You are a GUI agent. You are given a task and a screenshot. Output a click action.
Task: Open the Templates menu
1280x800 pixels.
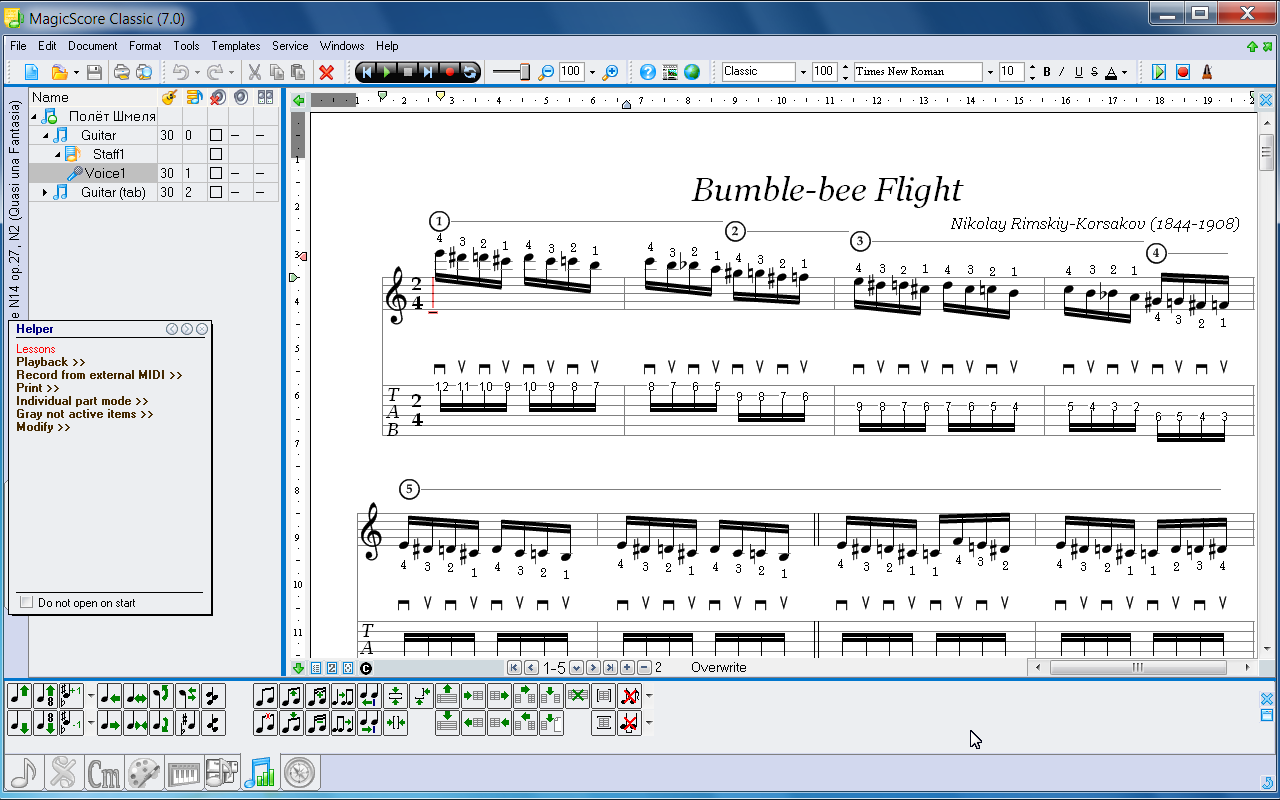(x=236, y=46)
